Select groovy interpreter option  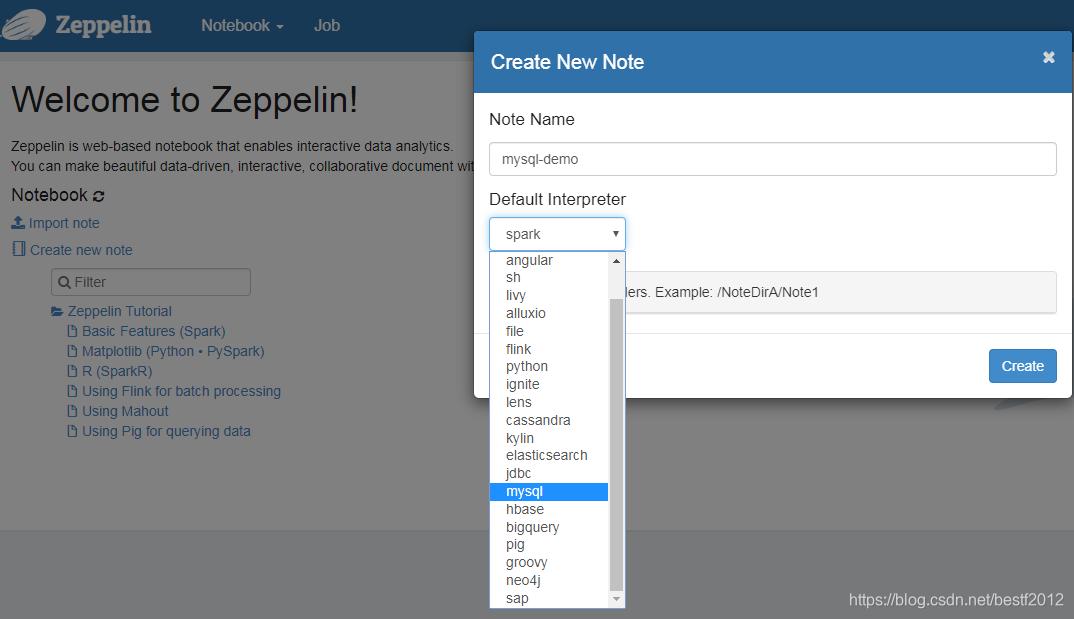[x=549, y=562]
